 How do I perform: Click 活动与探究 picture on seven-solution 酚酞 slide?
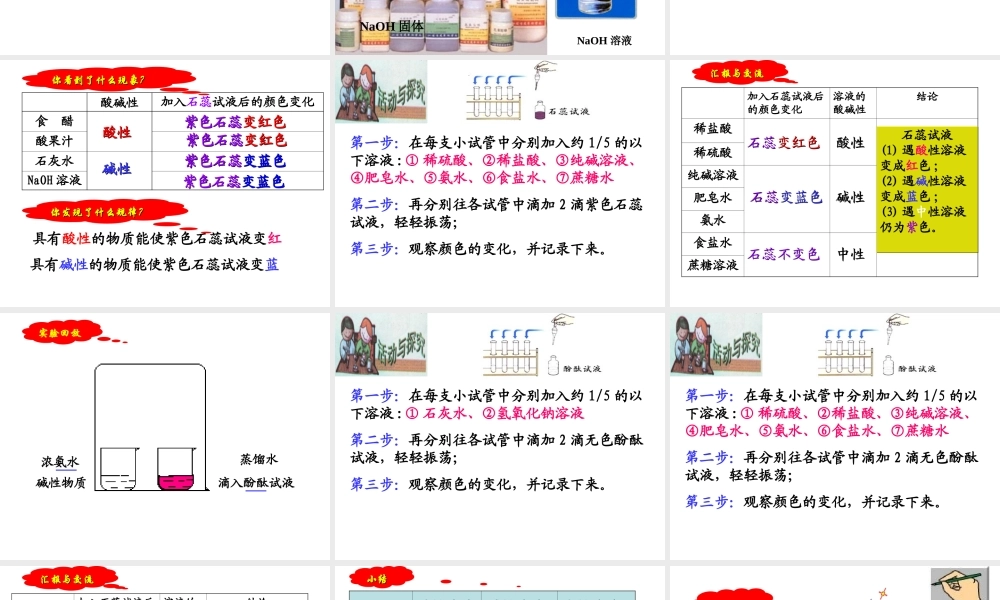coord(716,344)
